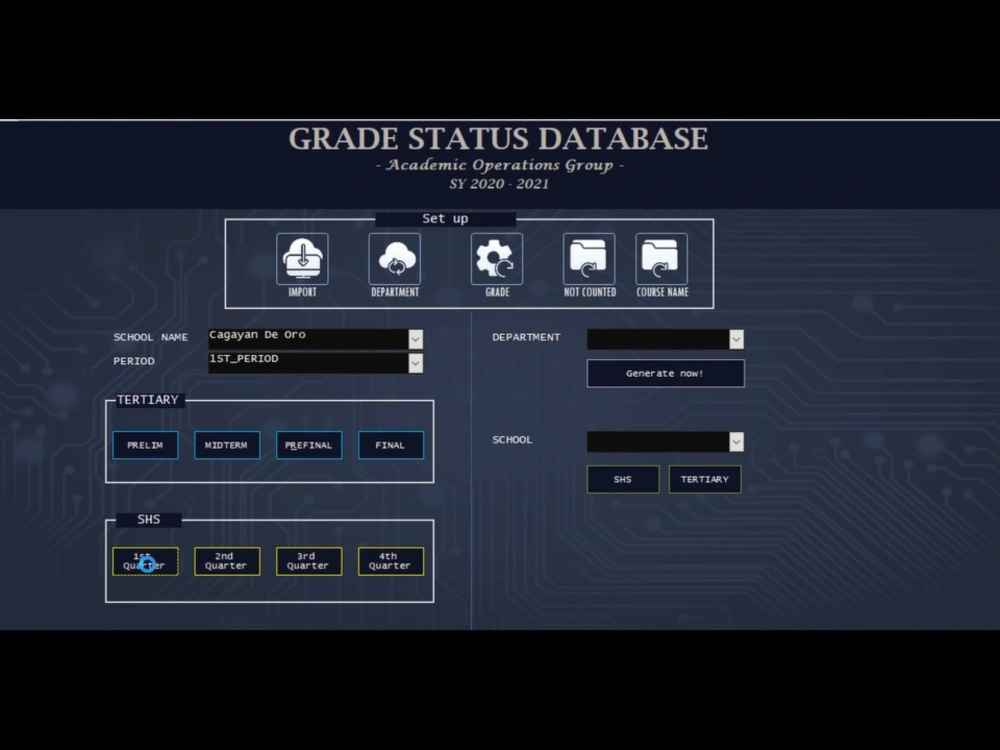Select the PRELIM tertiary button
Screen dimensions: 1000x750
pos(145,445)
